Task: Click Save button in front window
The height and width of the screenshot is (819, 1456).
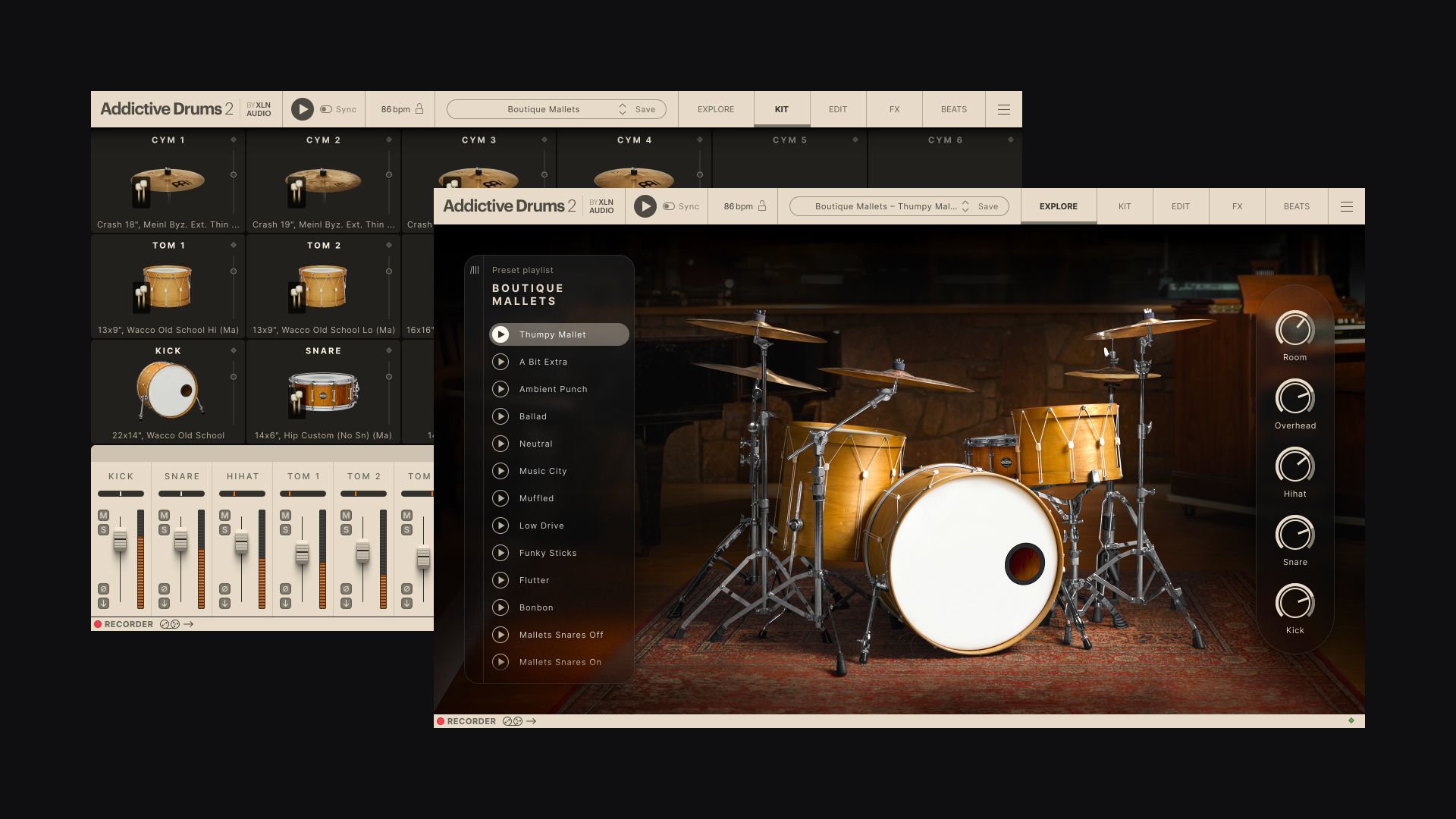Action: tap(988, 206)
